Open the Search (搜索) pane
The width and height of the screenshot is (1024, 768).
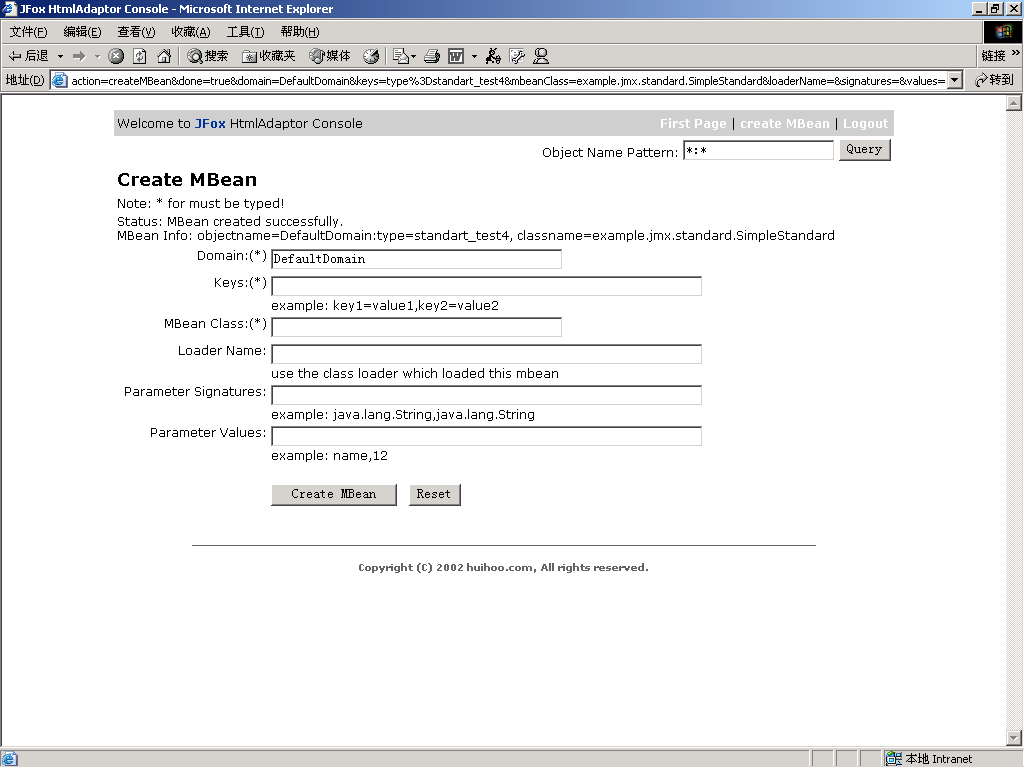pyautogui.click(x=208, y=56)
